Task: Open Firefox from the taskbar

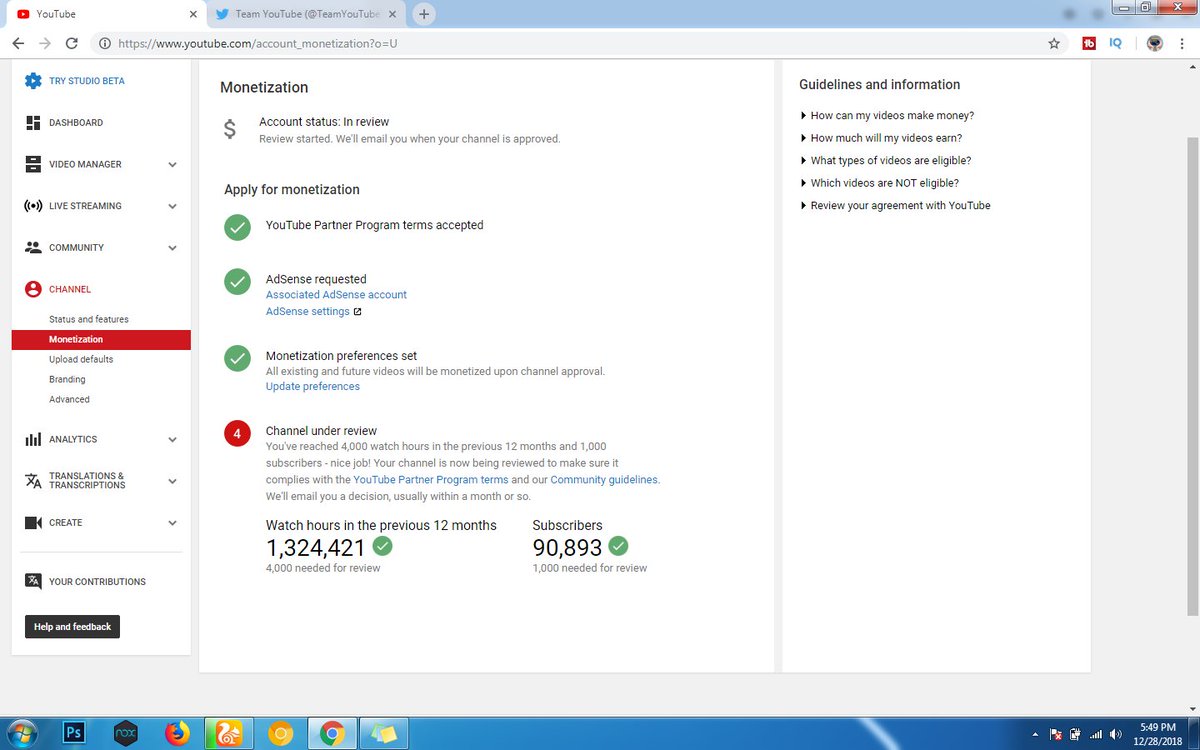Action: [x=177, y=734]
